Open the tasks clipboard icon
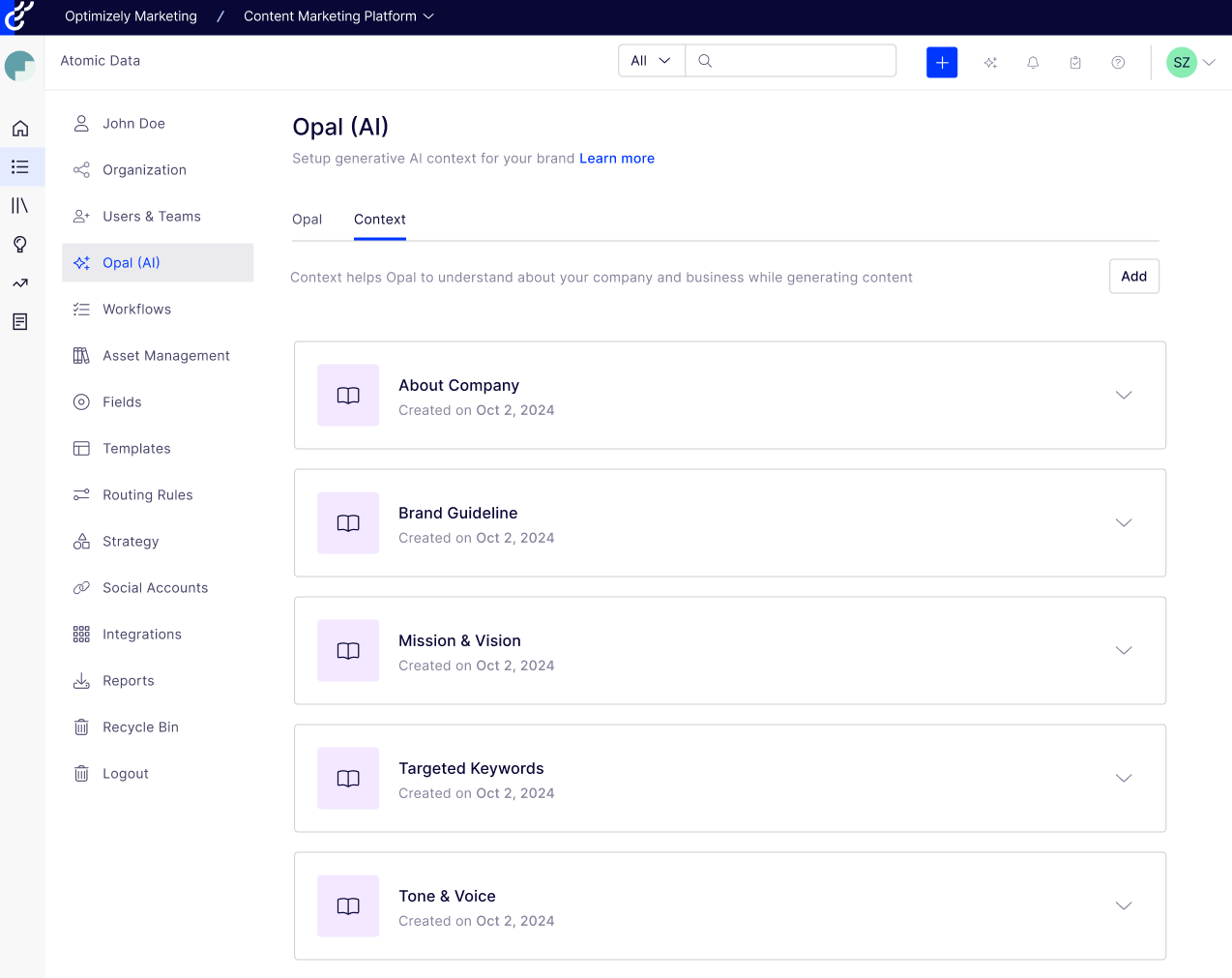Viewport: 1232px width, 978px height. pos(1075,62)
